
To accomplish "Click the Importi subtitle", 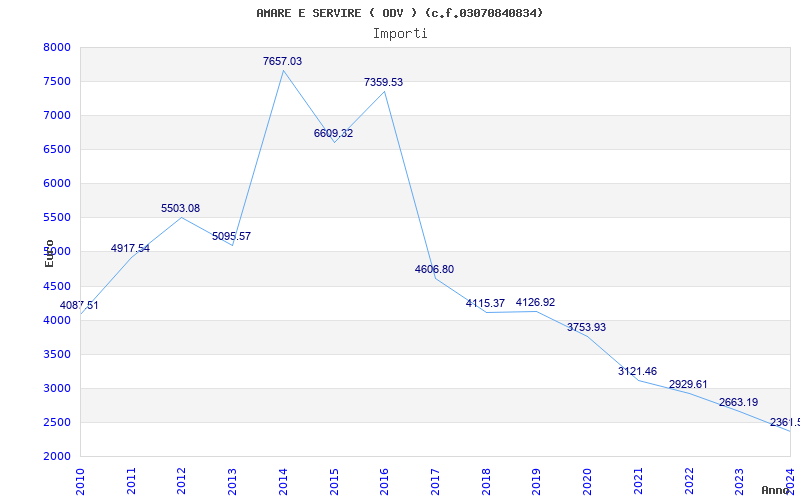I will [x=400, y=34].
